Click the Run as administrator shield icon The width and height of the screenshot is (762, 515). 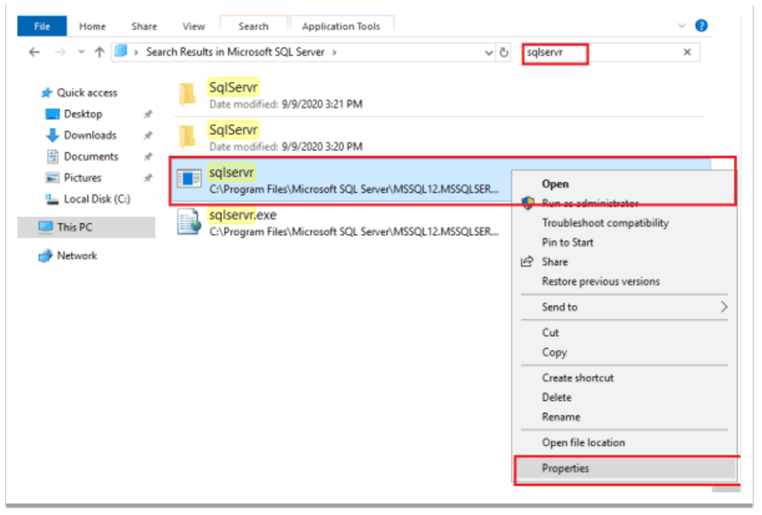(x=528, y=204)
